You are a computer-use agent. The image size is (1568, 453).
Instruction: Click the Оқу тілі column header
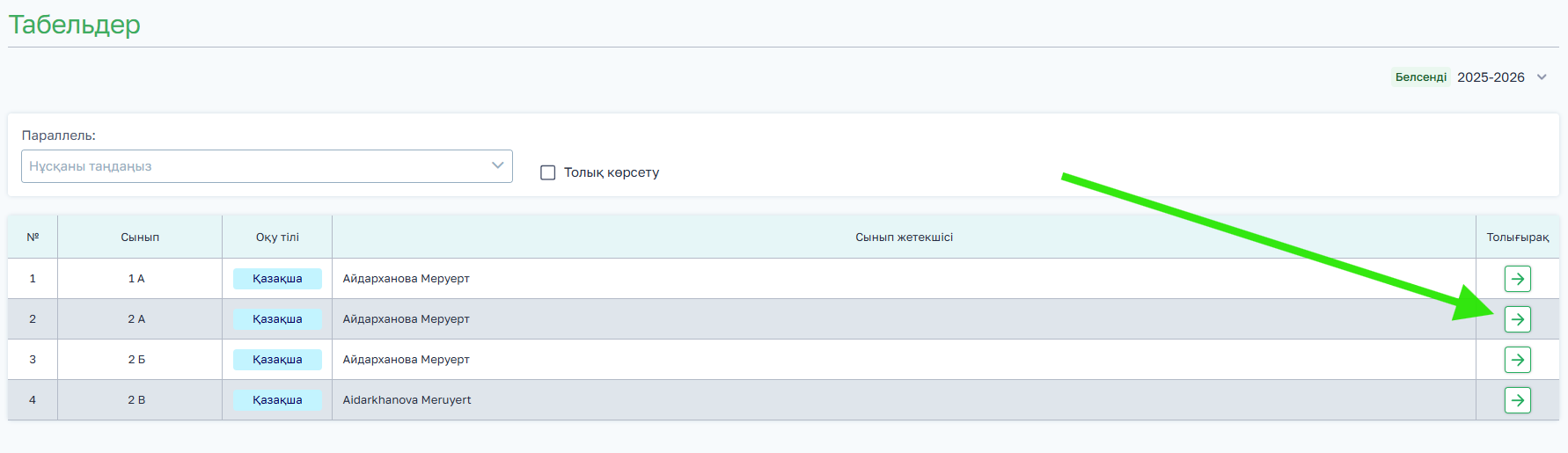point(277,237)
